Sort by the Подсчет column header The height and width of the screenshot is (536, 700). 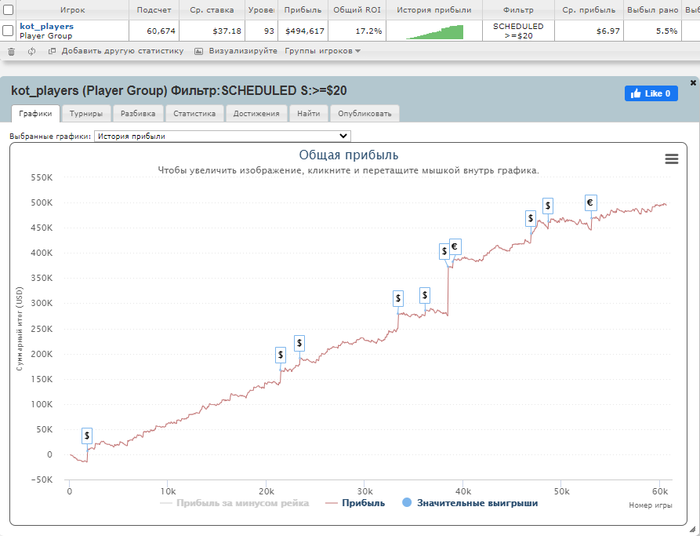(154, 10)
